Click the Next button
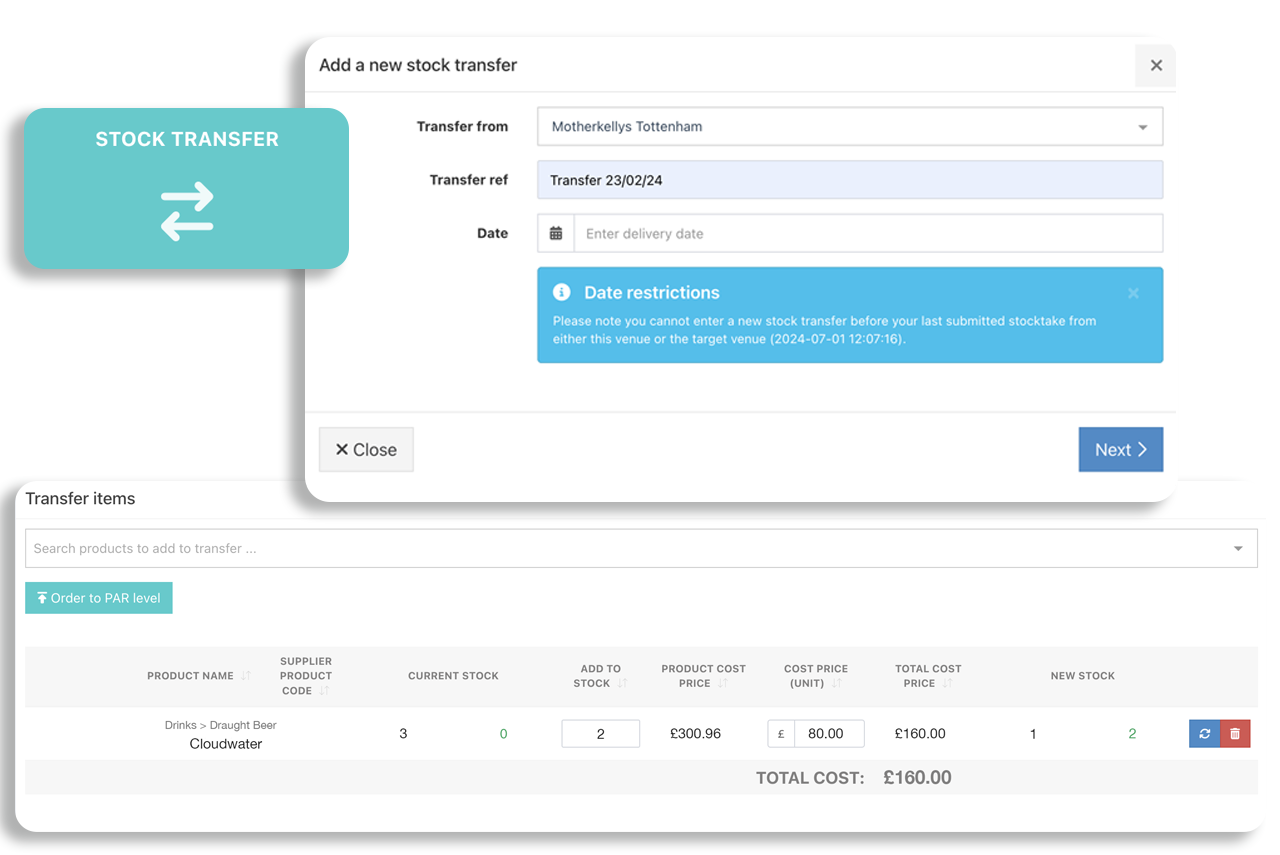Screen dimensions: 1280x855 (x=1121, y=450)
